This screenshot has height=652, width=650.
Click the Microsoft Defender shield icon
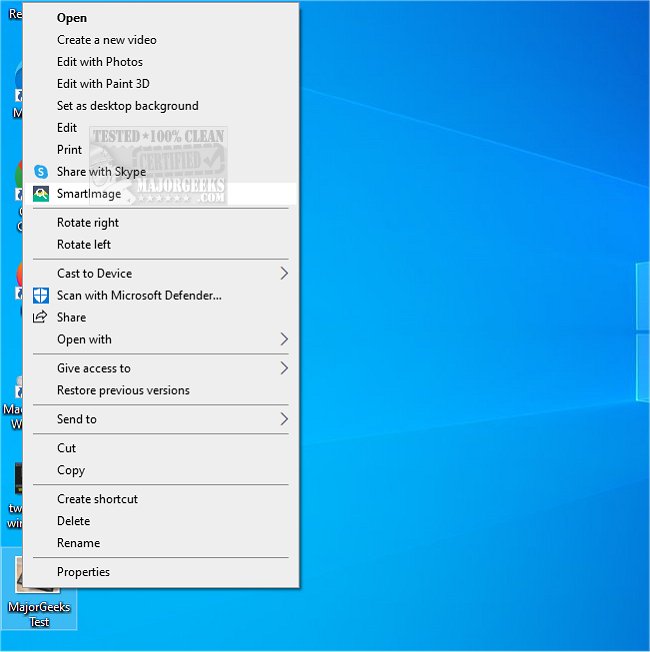point(41,295)
